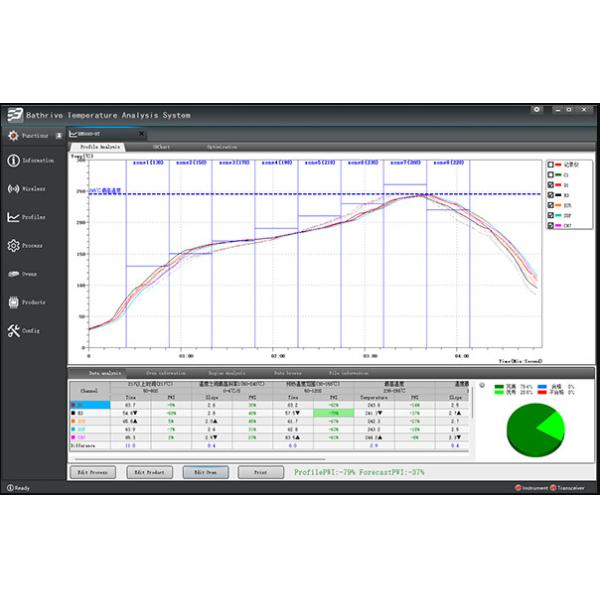Viewport: 600px width, 600px height.
Task: Open the Products sidebar icon
Action: coord(13,302)
